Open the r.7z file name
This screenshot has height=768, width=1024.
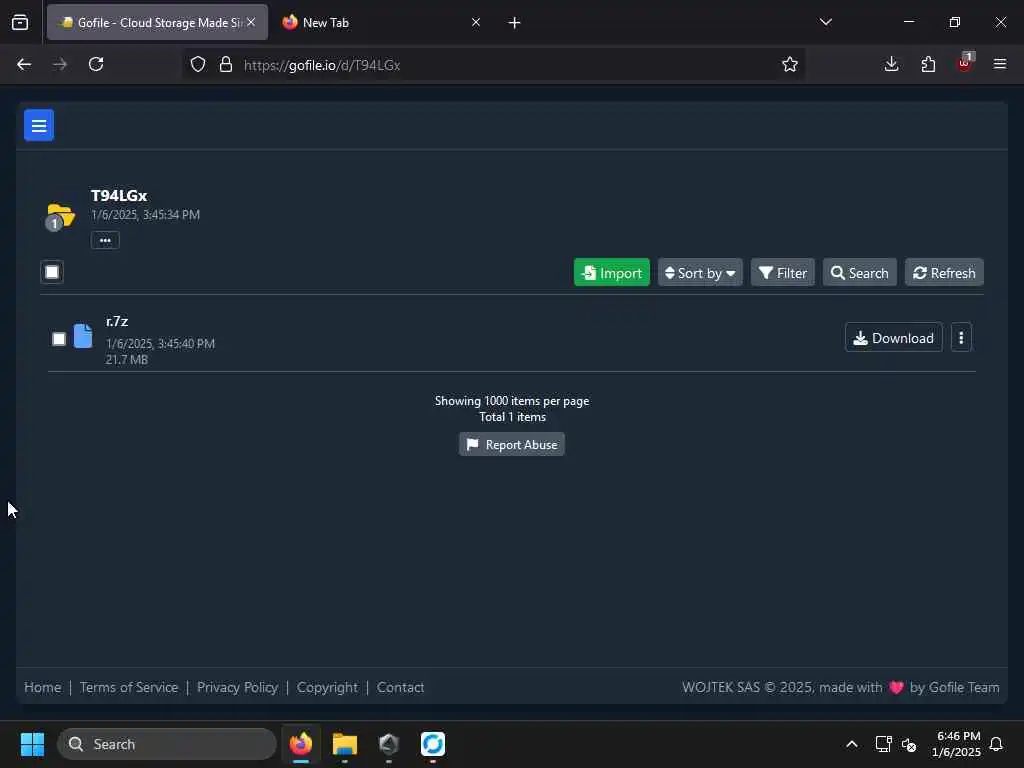117,321
